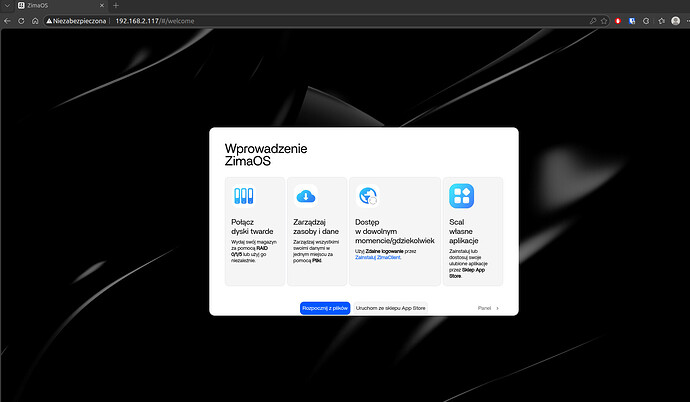This screenshot has height=402, width=690.
Task: Click the cloud download icon
Action: click(x=306, y=196)
